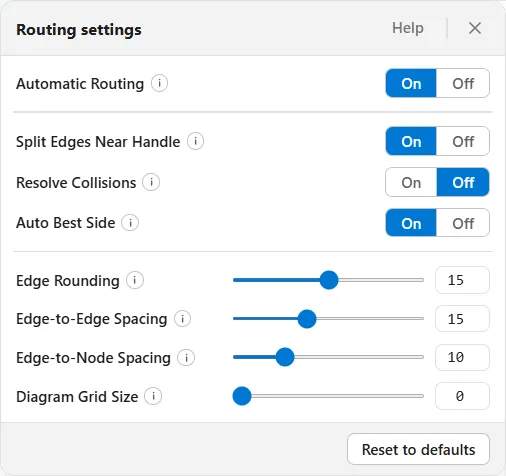
Task: Select Off for Resolve Collisions
Action: (463, 182)
